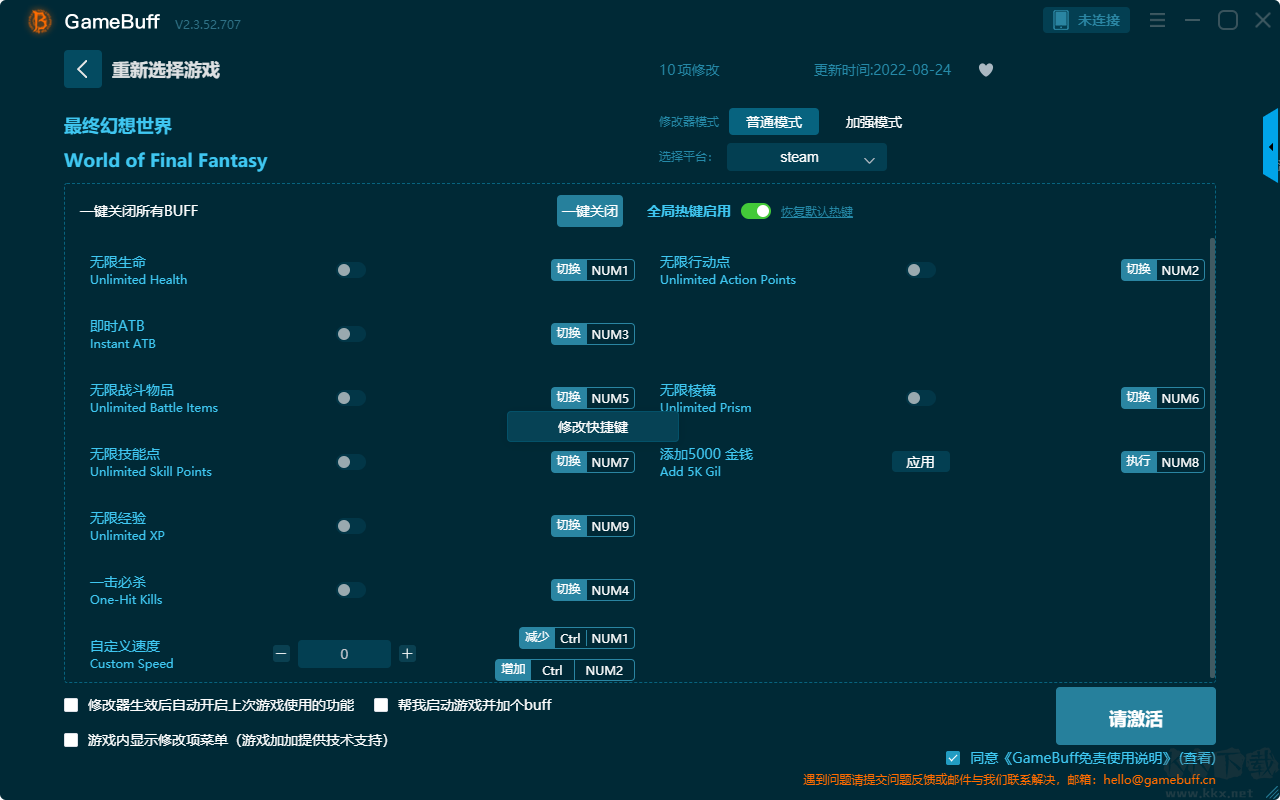Click the back arrow icon
This screenshot has width=1280, height=800.
pyautogui.click(x=83, y=69)
